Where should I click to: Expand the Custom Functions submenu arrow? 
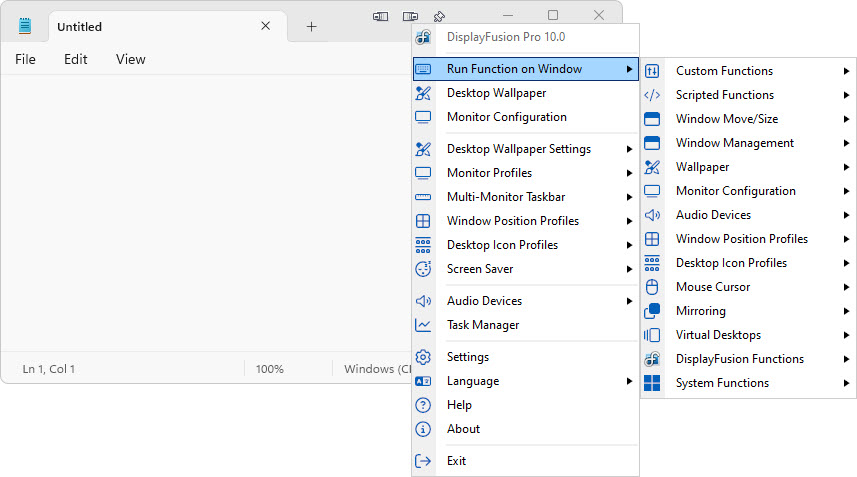[846, 71]
